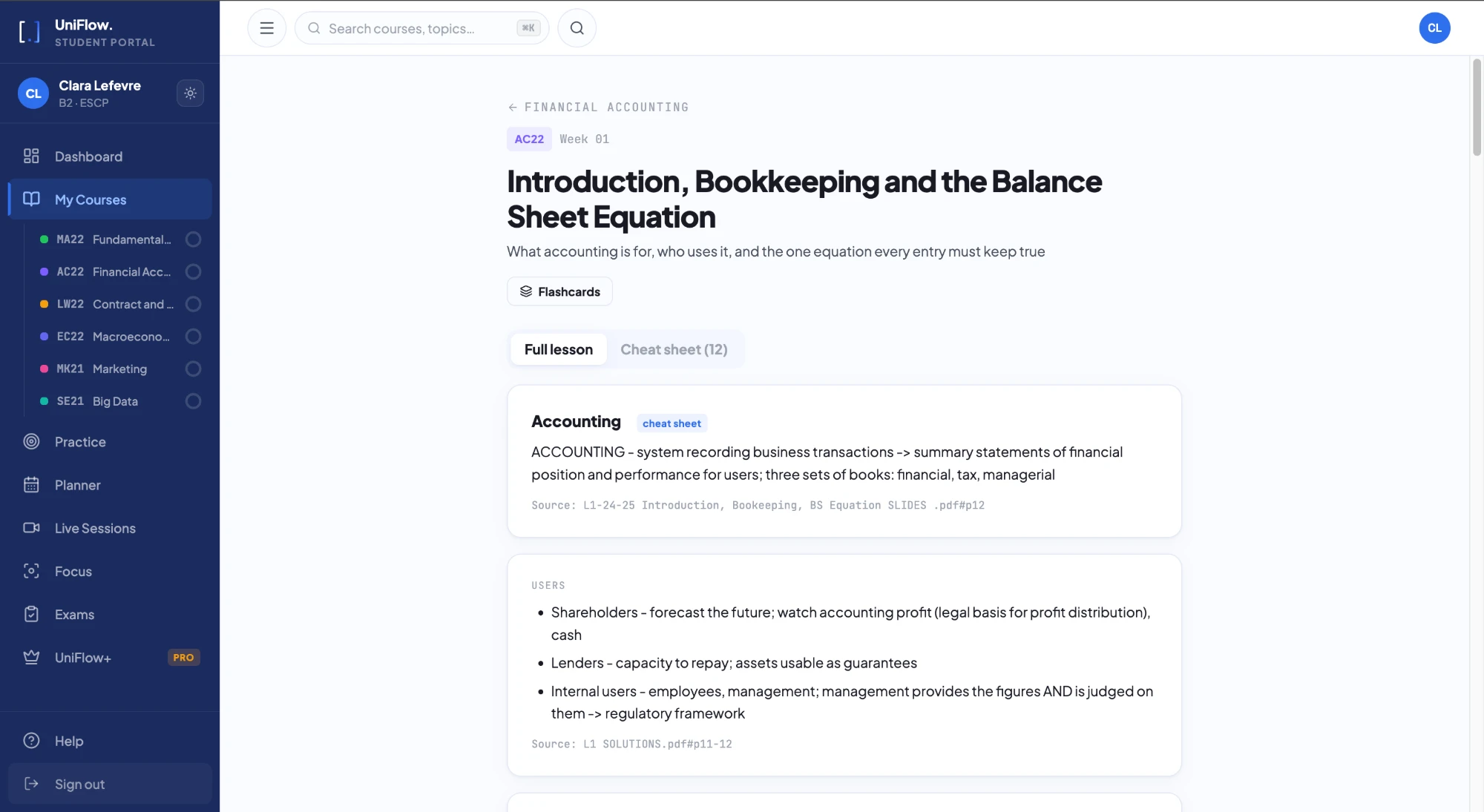The height and width of the screenshot is (812, 1484).
Task: Open the CL user avatar in the top right
Action: click(1434, 28)
